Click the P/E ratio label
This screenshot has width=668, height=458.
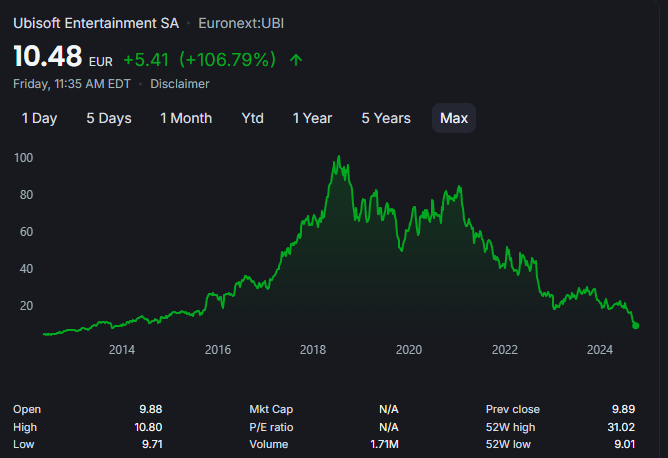click(271, 427)
